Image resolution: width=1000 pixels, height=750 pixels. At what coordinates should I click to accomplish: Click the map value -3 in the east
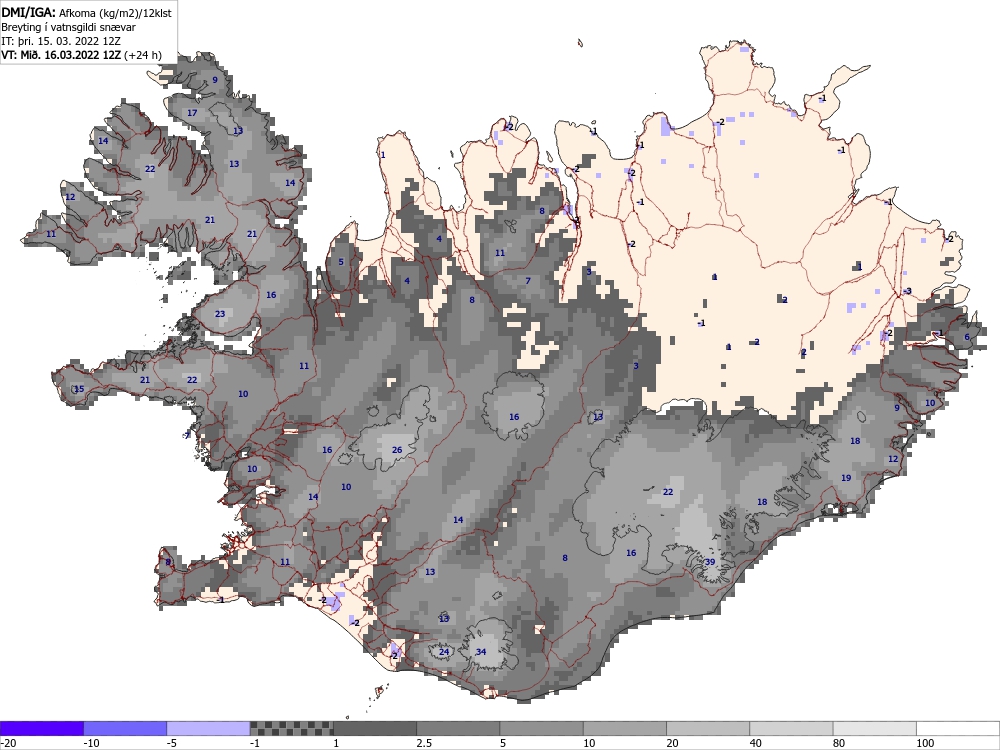coord(908,291)
